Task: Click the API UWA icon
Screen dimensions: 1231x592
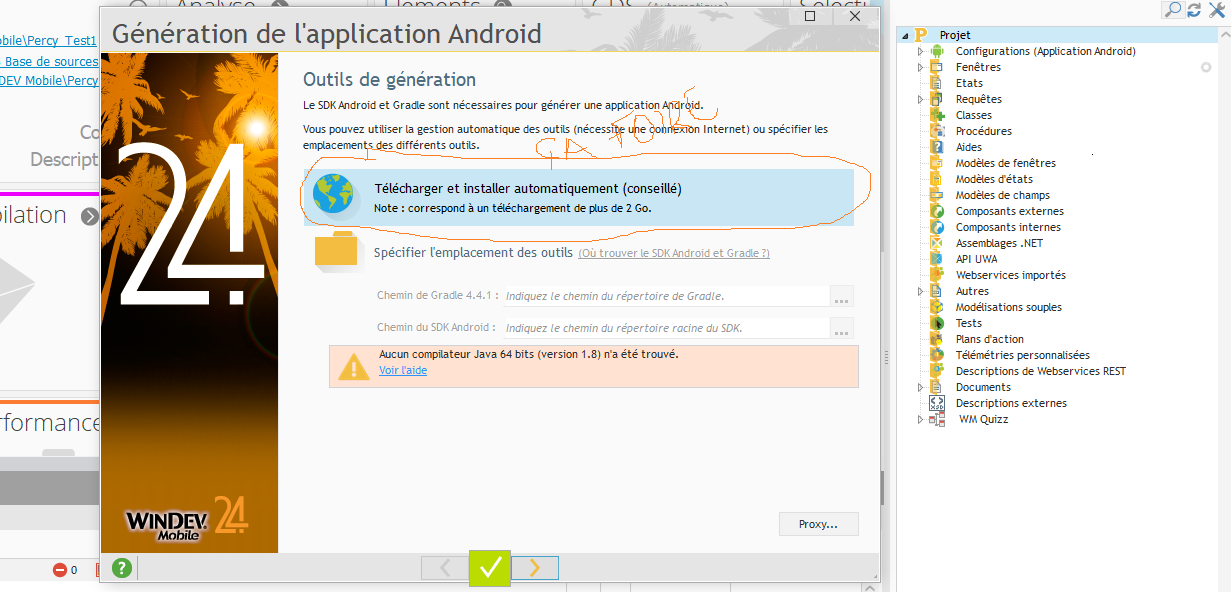Action: (937, 259)
